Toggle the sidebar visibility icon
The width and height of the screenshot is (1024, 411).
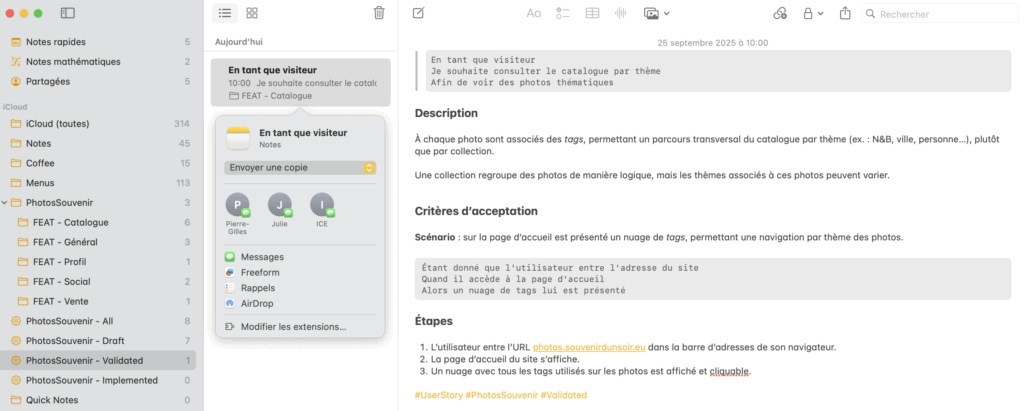tap(67, 13)
